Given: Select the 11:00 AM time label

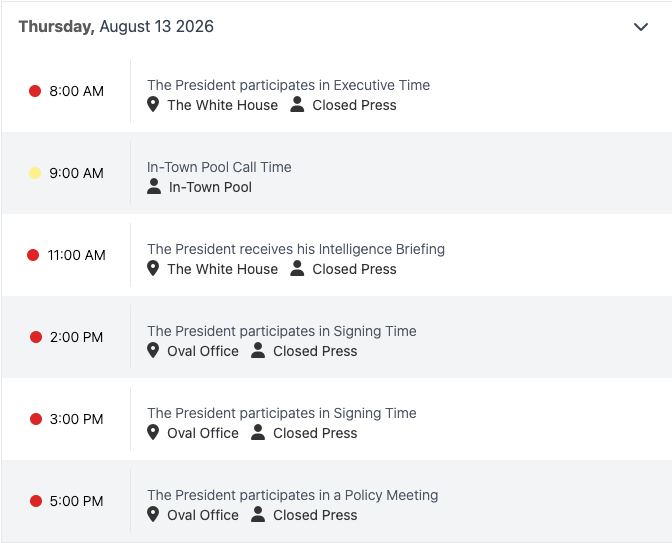Looking at the screenshot, I should 76,255.
